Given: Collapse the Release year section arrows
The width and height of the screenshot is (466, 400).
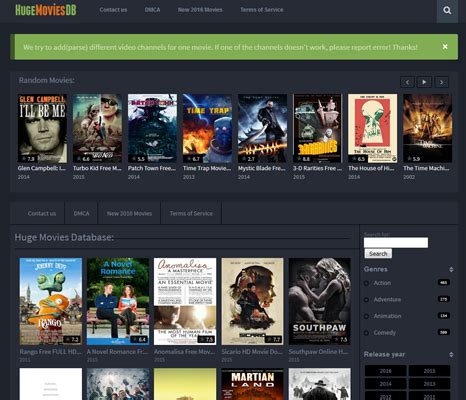Looking at the screenshot, I should (x=451, y=355).
